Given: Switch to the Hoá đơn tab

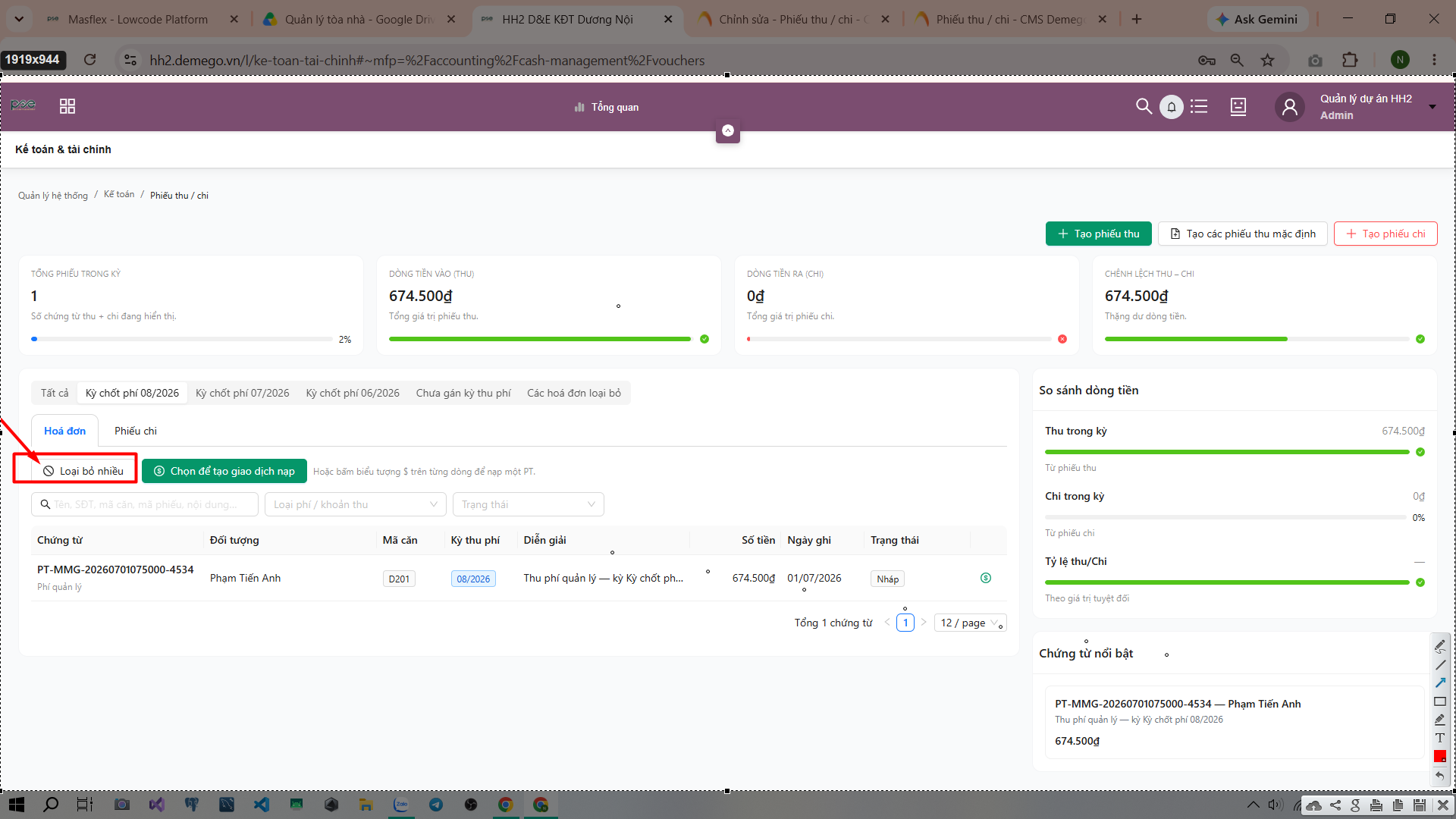Looking at the screenshot, I should tap(65, 431).
